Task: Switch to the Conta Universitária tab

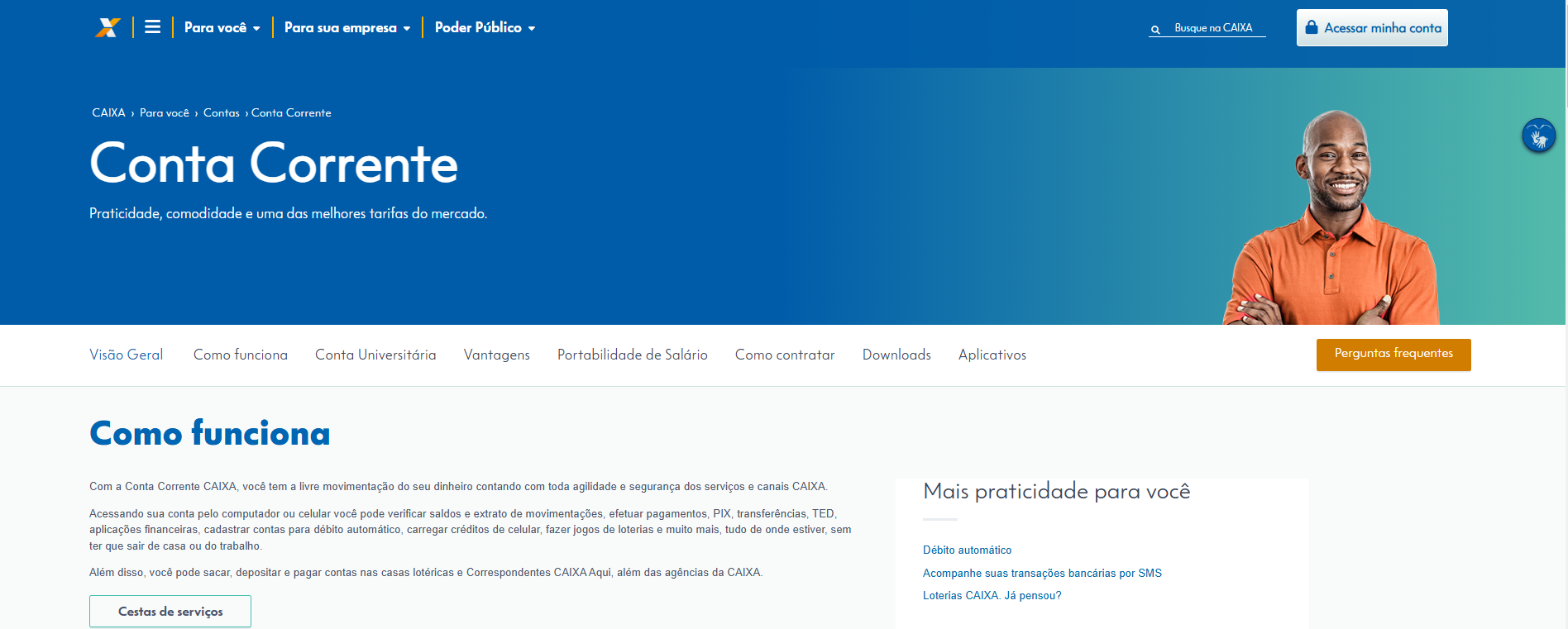Action: [x=375, y=355]
